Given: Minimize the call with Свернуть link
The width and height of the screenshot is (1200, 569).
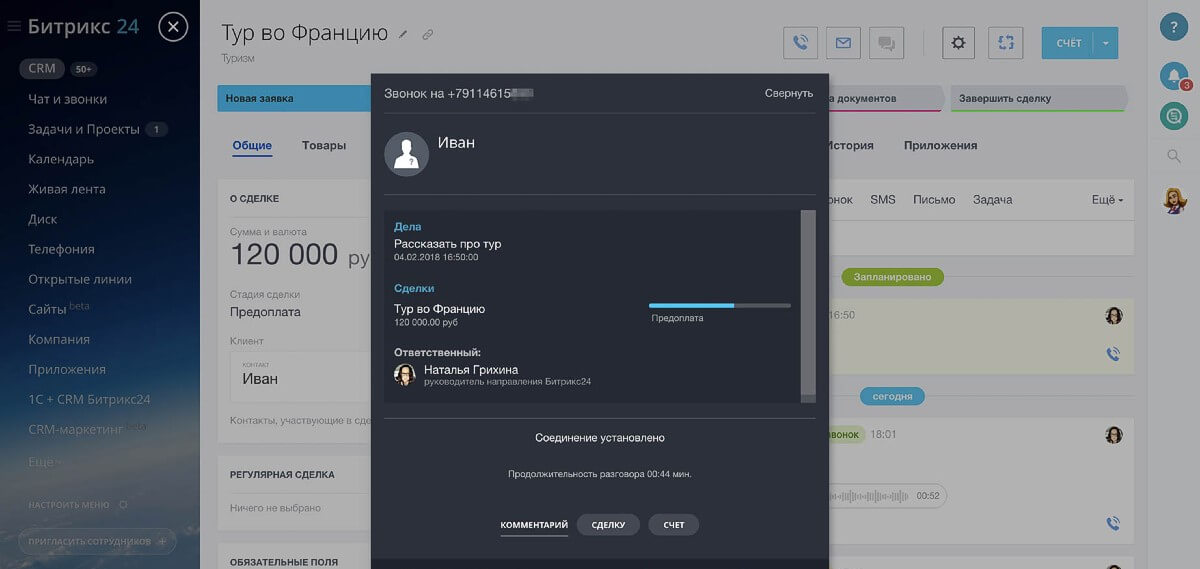Looking at the screenshot, I should pyautogui.click(x=789, y=93).
